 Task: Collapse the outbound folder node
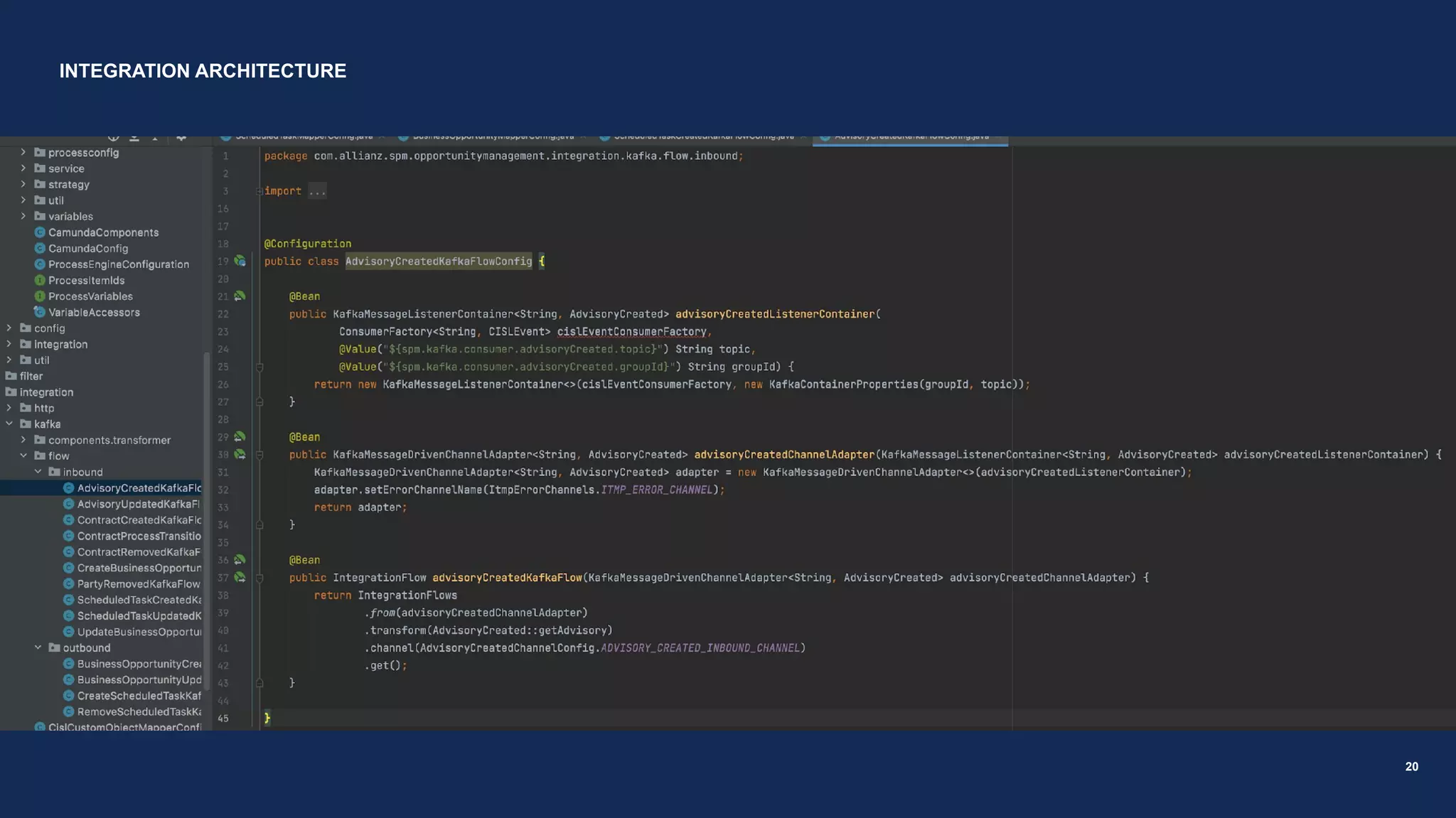38,648
